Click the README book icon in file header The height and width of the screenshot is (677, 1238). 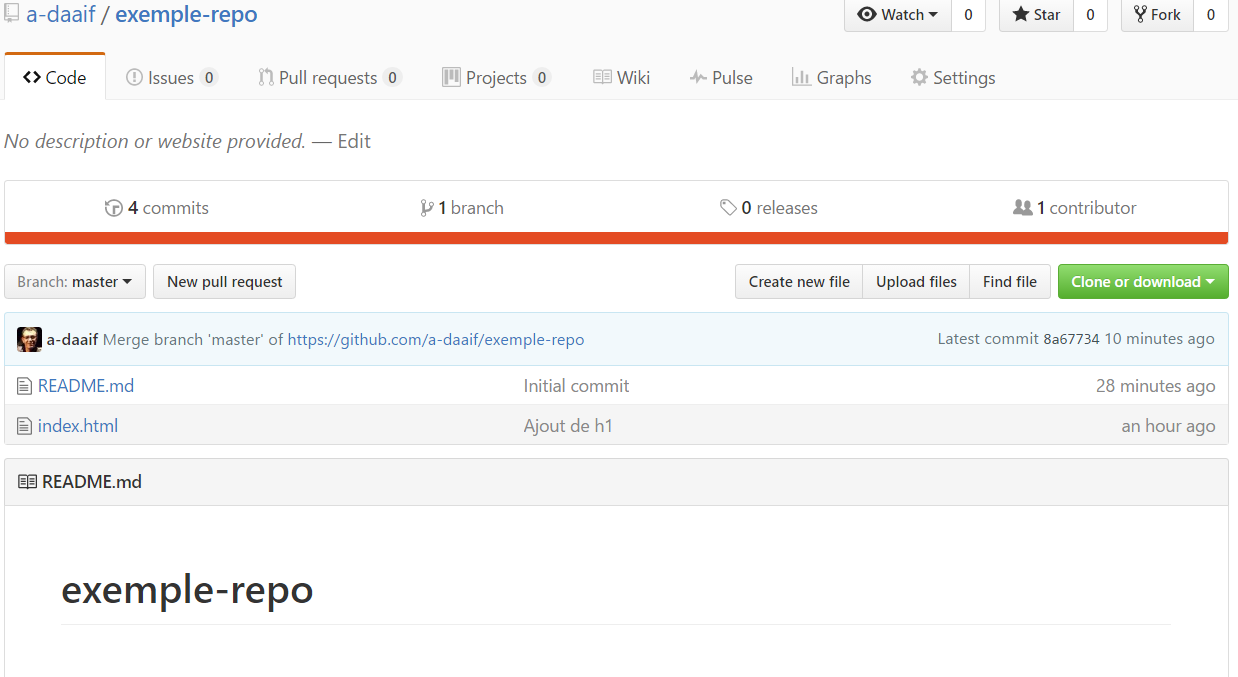tap(27, 482)
